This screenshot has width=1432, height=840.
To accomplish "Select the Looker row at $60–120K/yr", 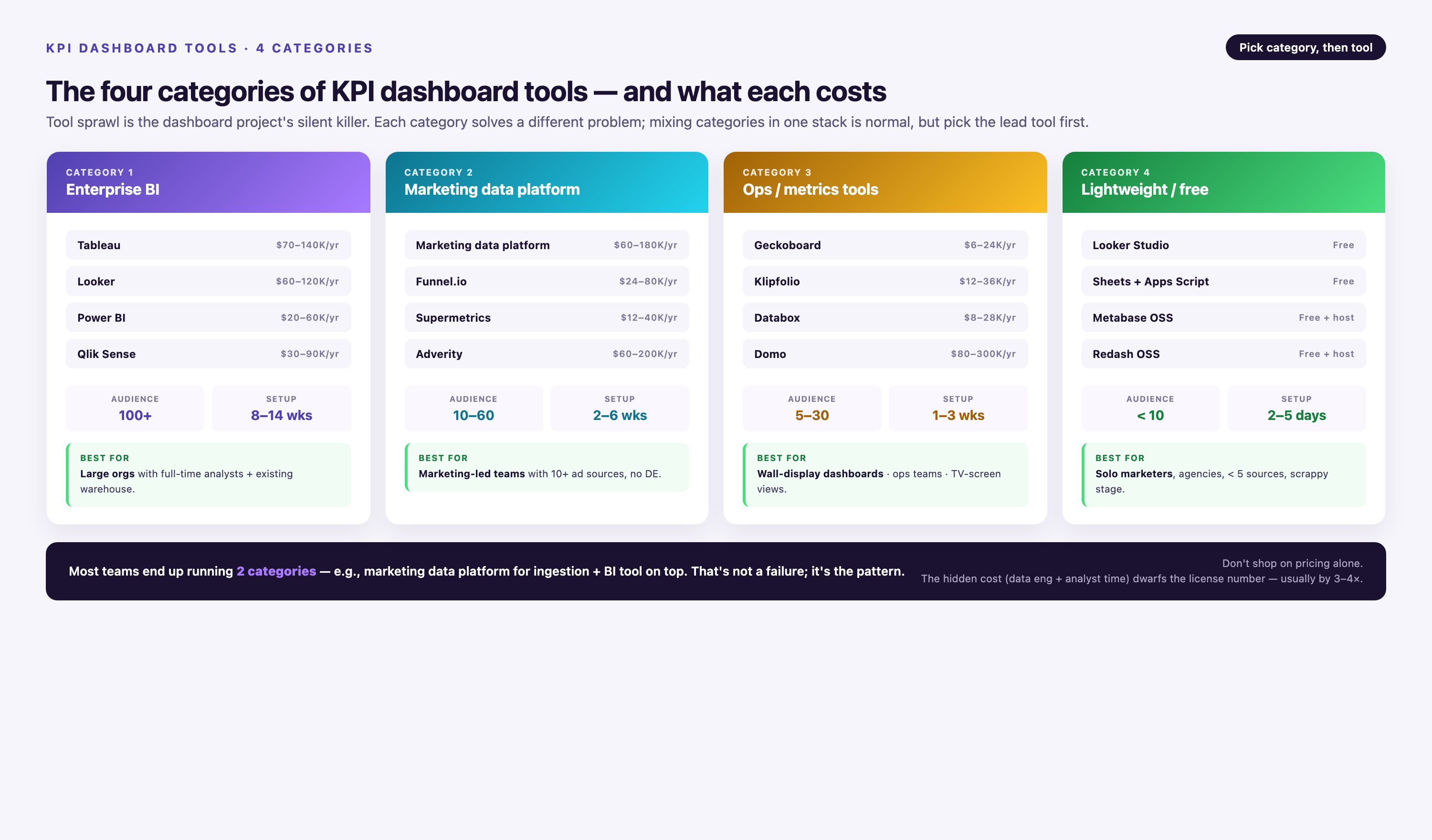I will coord(208,281).
